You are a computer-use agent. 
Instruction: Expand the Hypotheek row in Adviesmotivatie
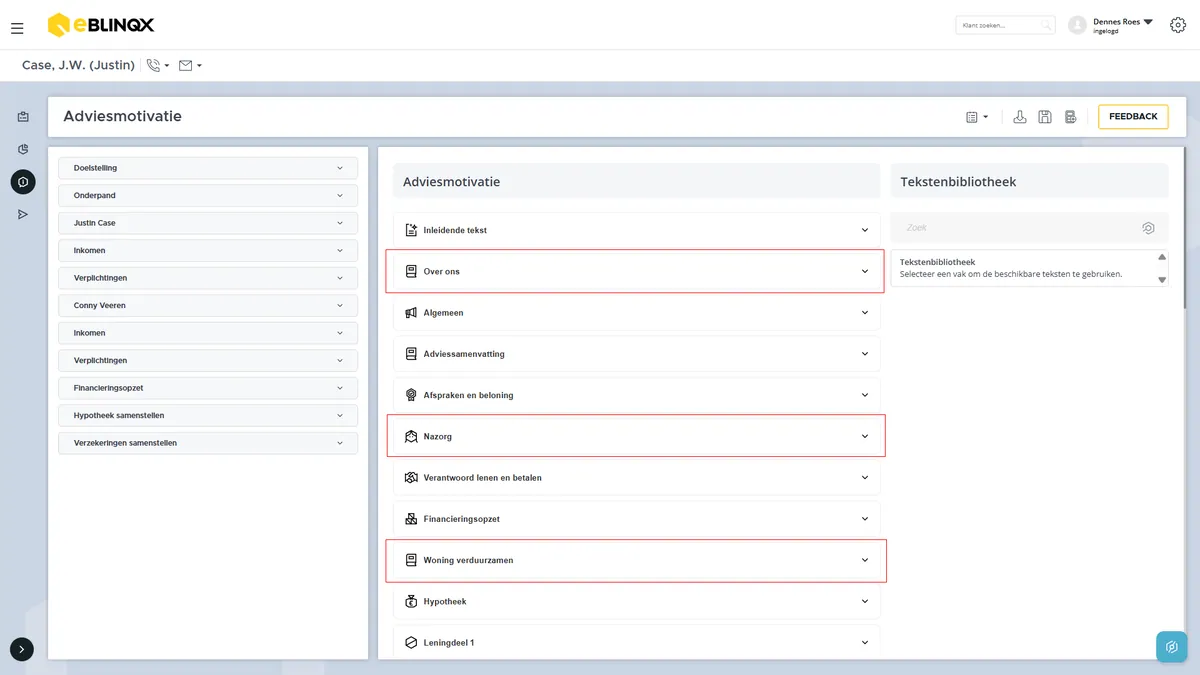pos(637,602)
